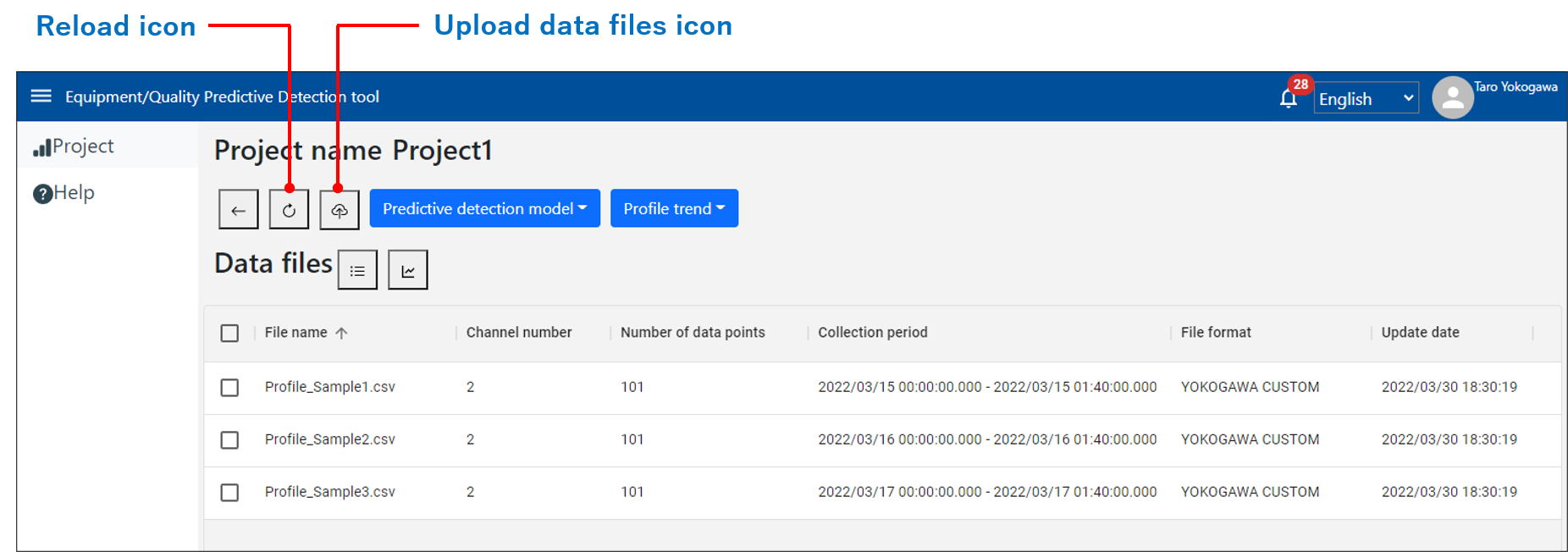Click Taro Yokogawa user name

click(x=1516, y=86)
